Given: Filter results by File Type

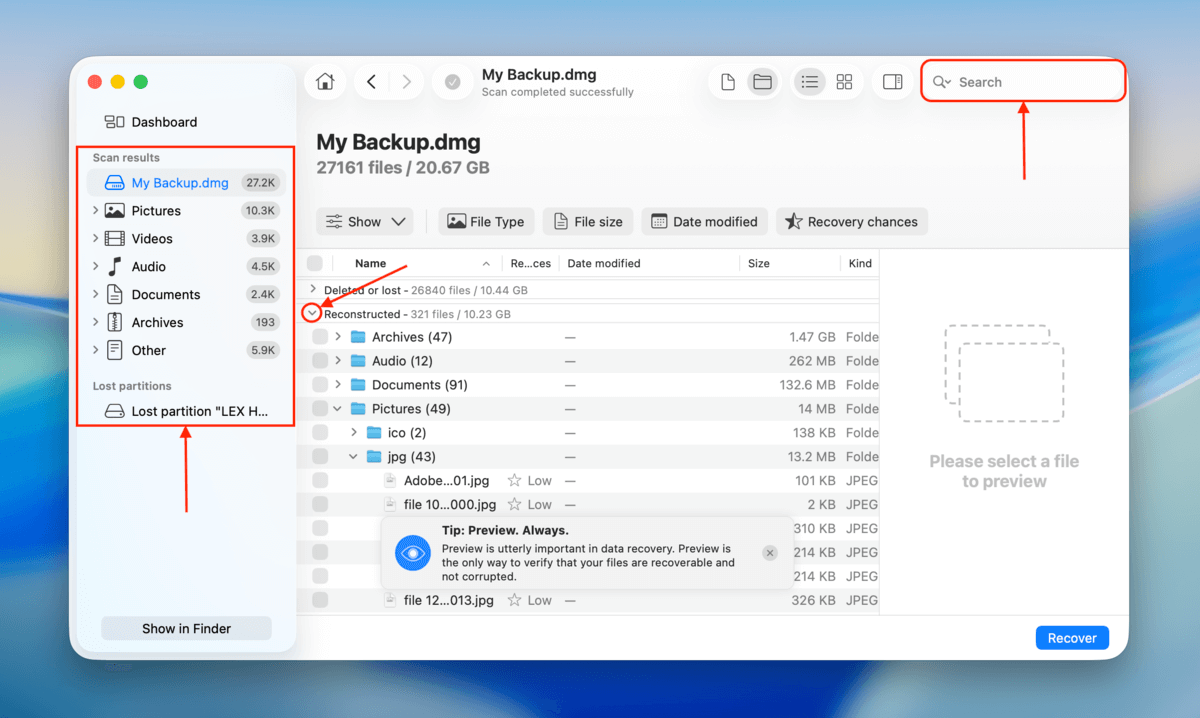Looking at the screenshot, I should click(486, 221).
